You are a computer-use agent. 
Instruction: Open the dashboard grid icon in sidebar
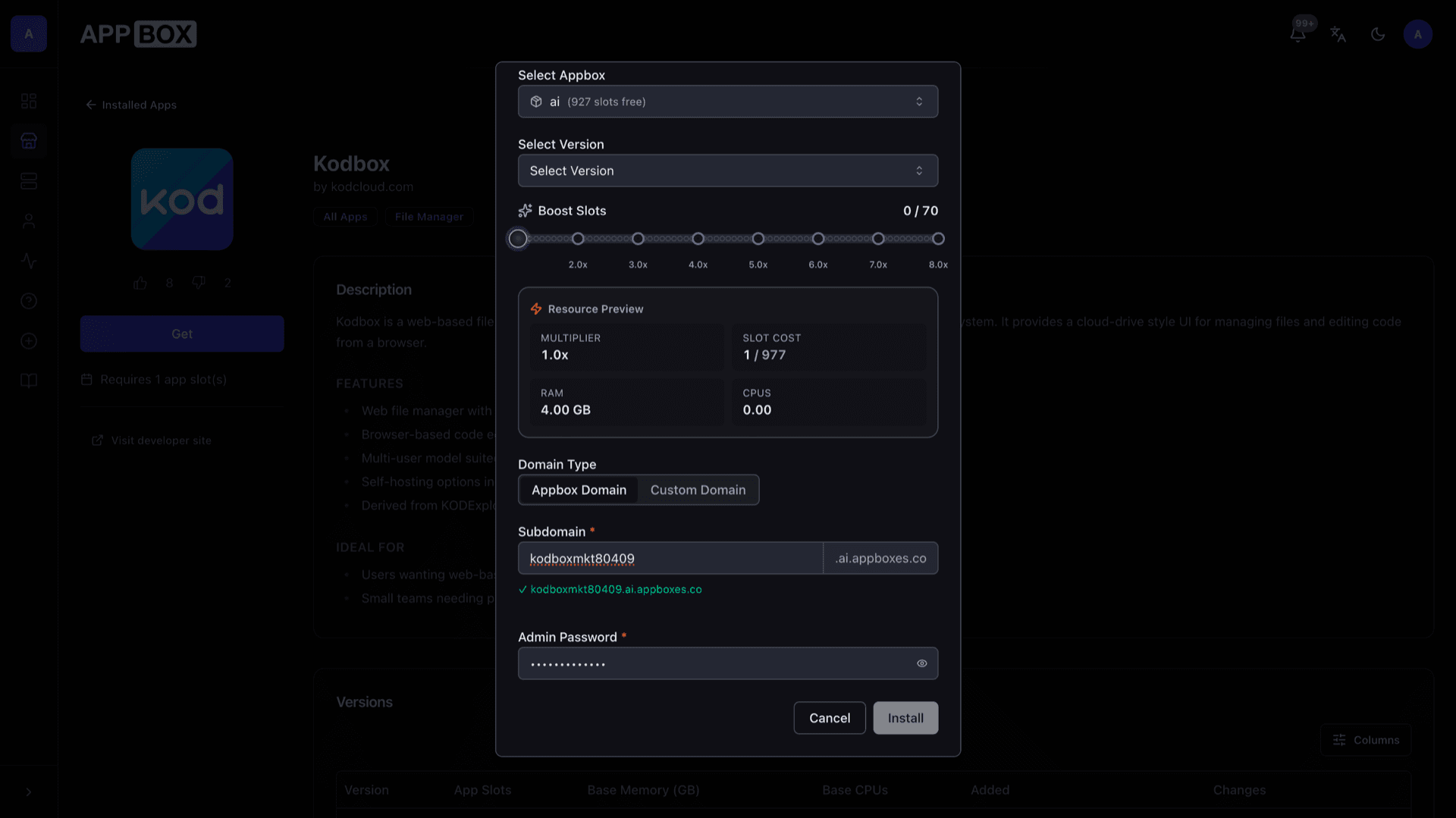(x=29, y=101)
